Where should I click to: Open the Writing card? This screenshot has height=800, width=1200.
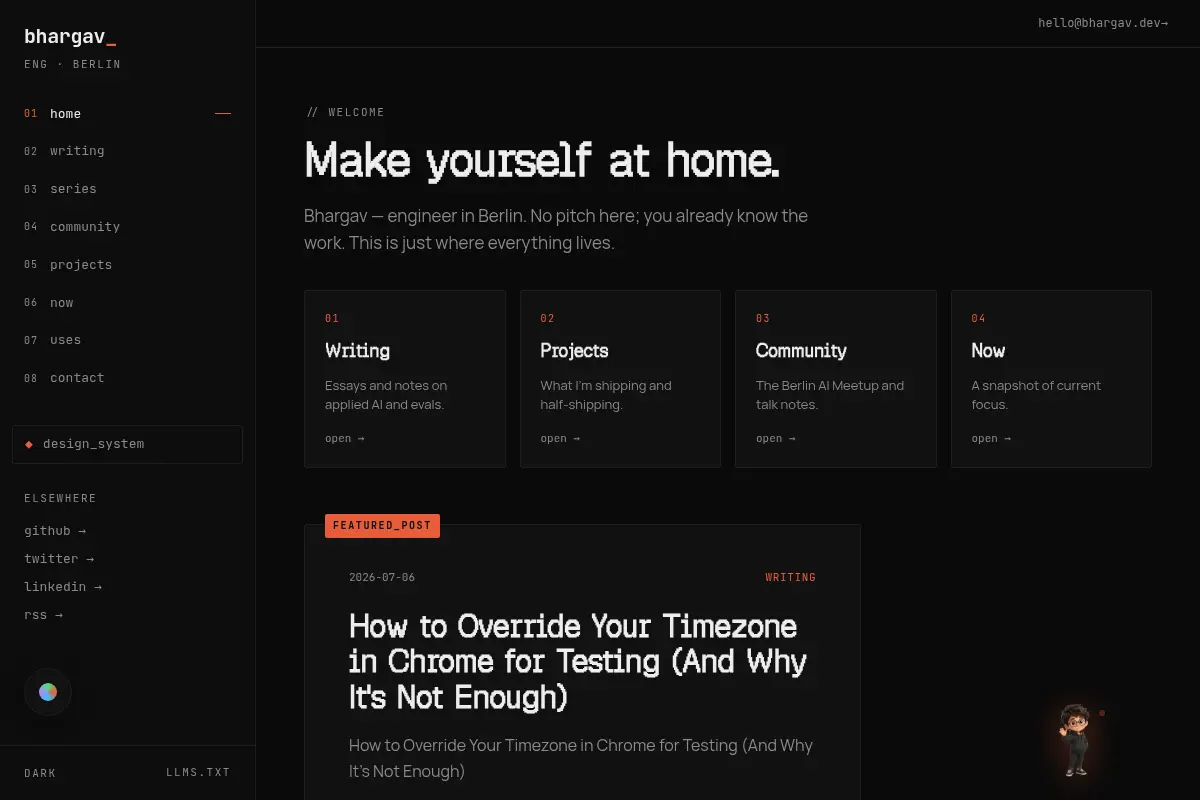[405, 379]
